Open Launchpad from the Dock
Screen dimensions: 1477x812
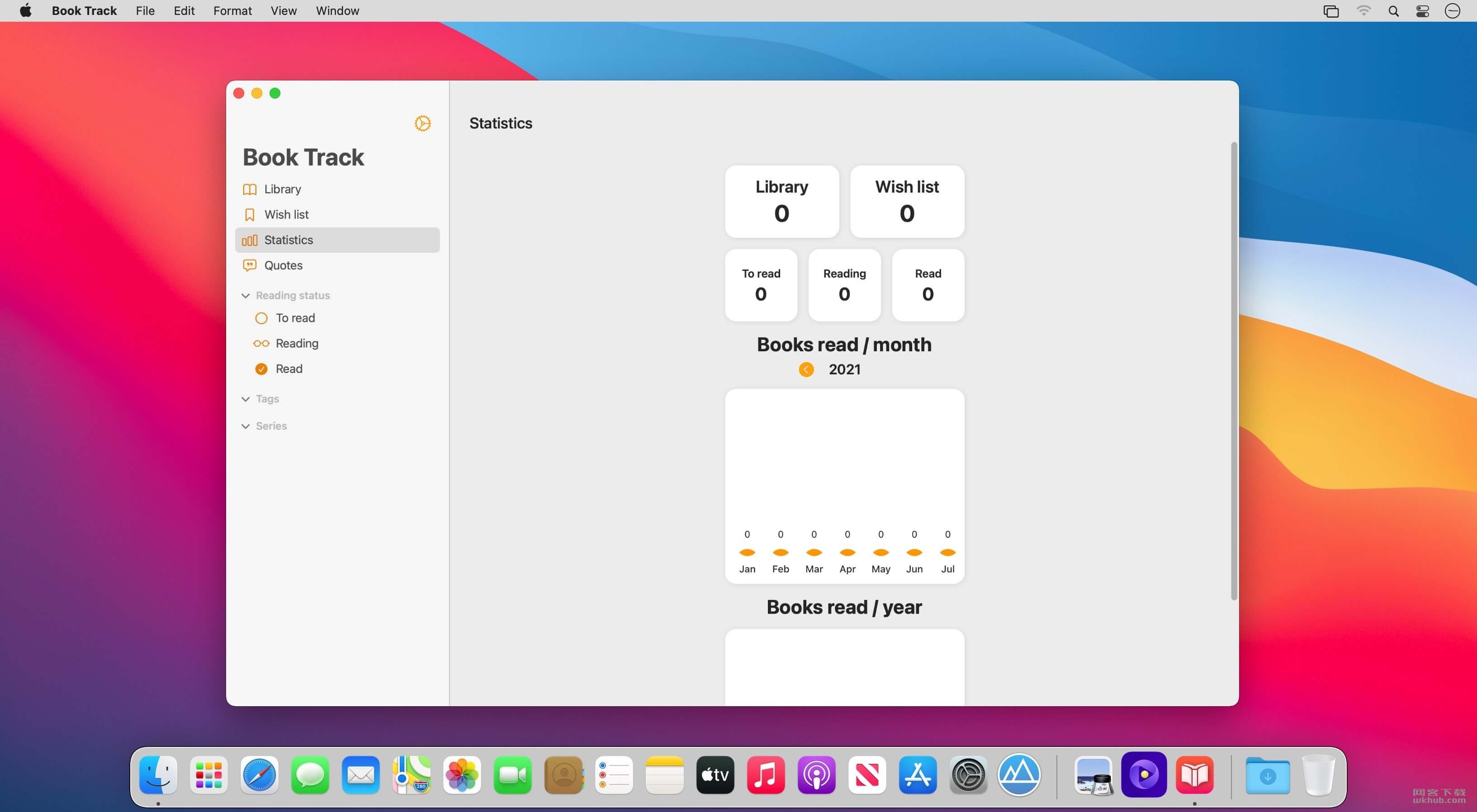tap(209, 775)
